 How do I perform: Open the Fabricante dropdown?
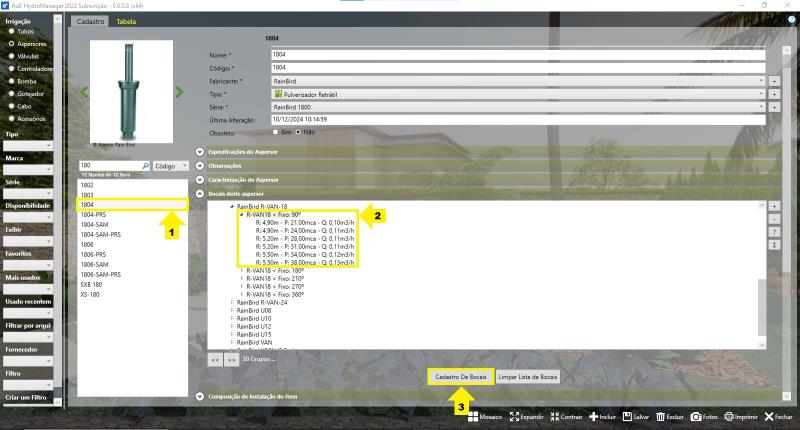point(760,81)
